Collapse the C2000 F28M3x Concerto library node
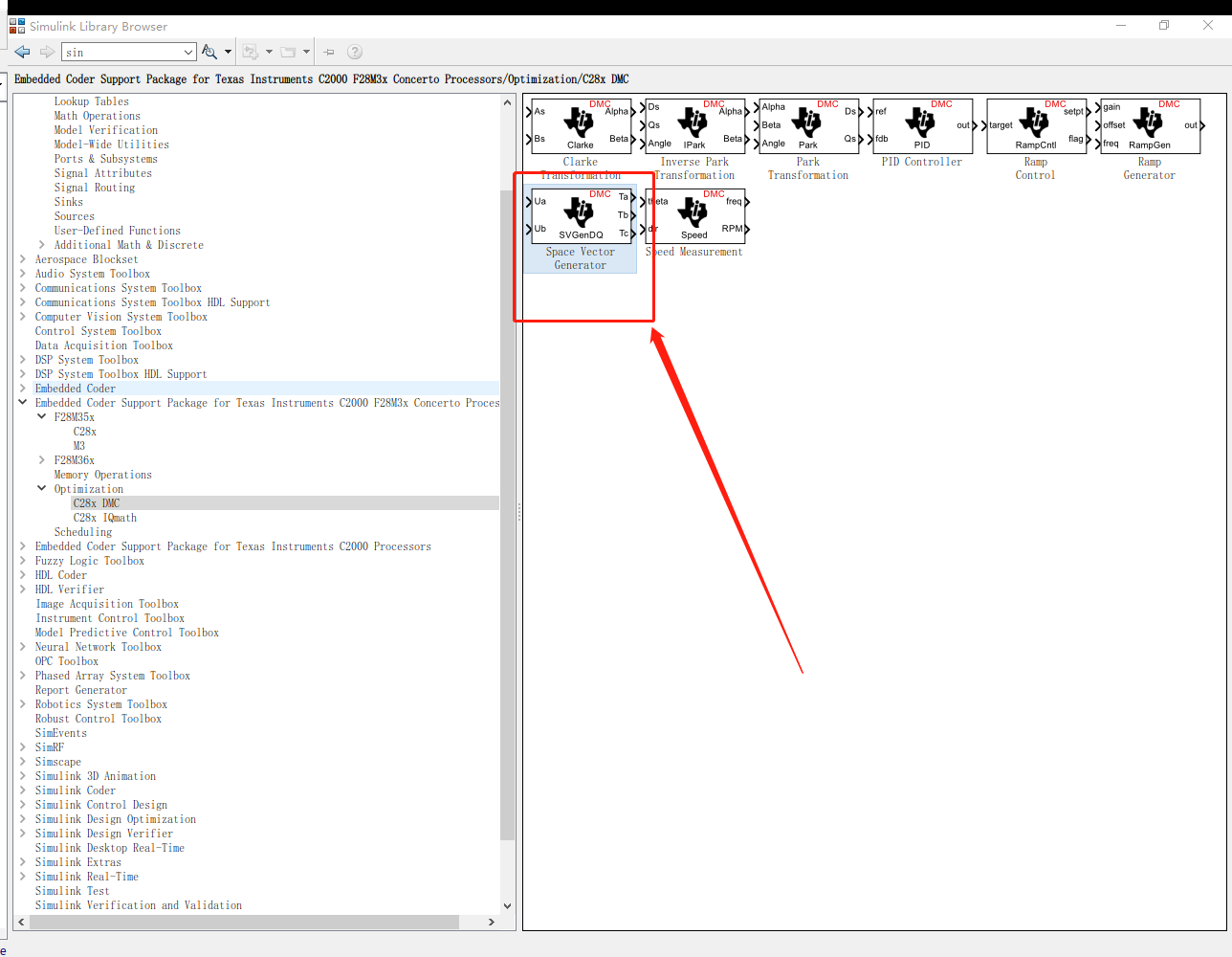Screen dimensions: 1232x957 (x=23, y=403)
